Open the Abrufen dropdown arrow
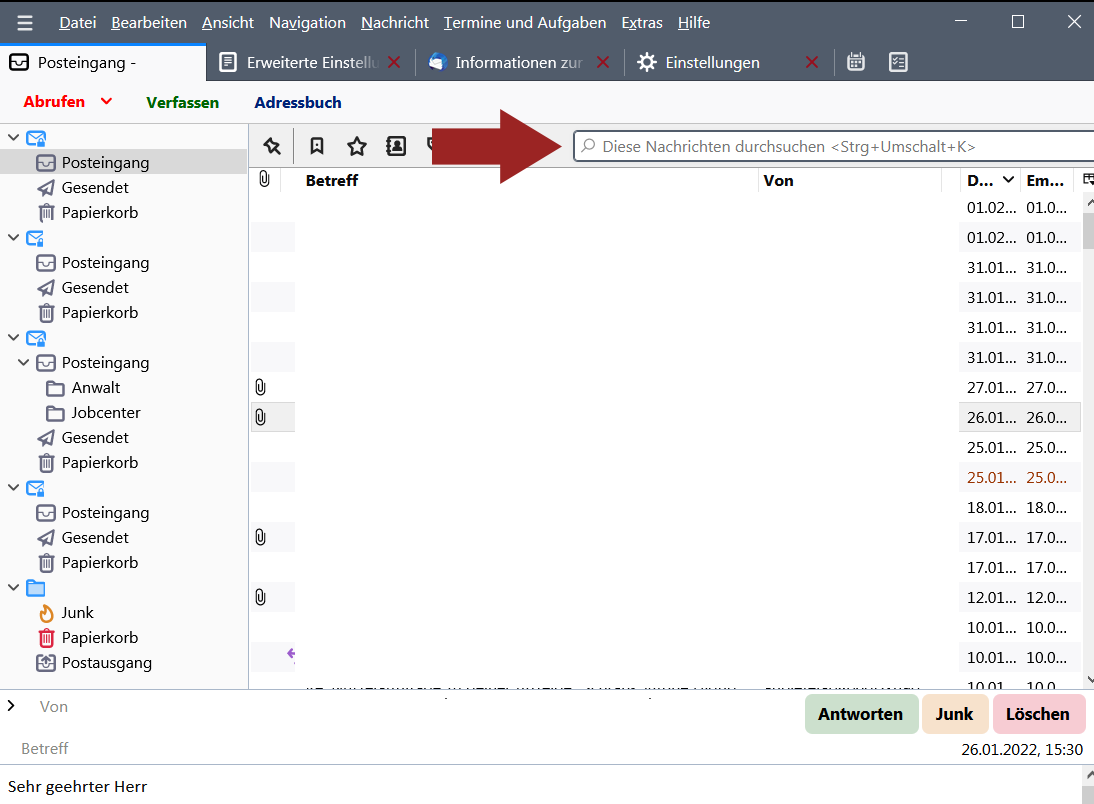The image size is (1094, 804). click(106, 102)
